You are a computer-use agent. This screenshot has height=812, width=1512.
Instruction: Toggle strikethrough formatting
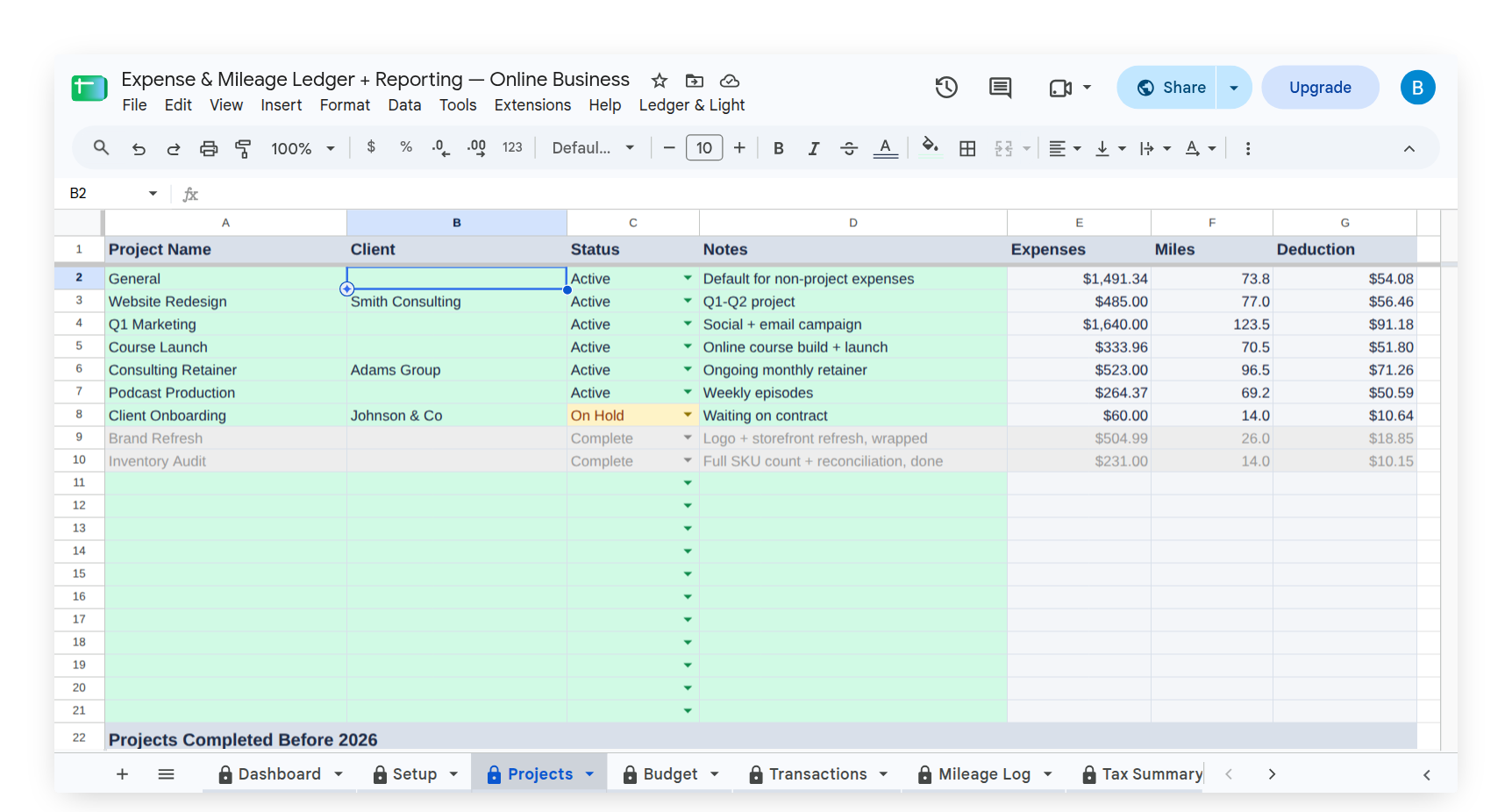(849, 149)
